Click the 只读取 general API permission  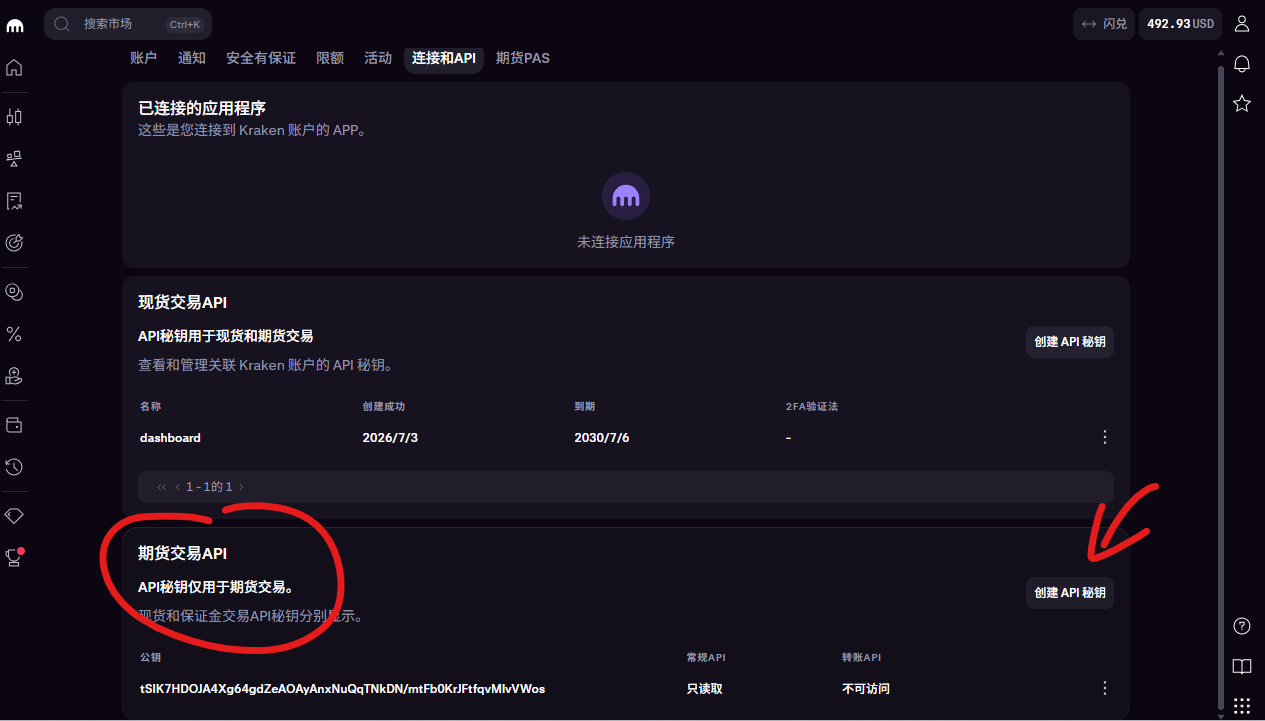click(704, 689)
